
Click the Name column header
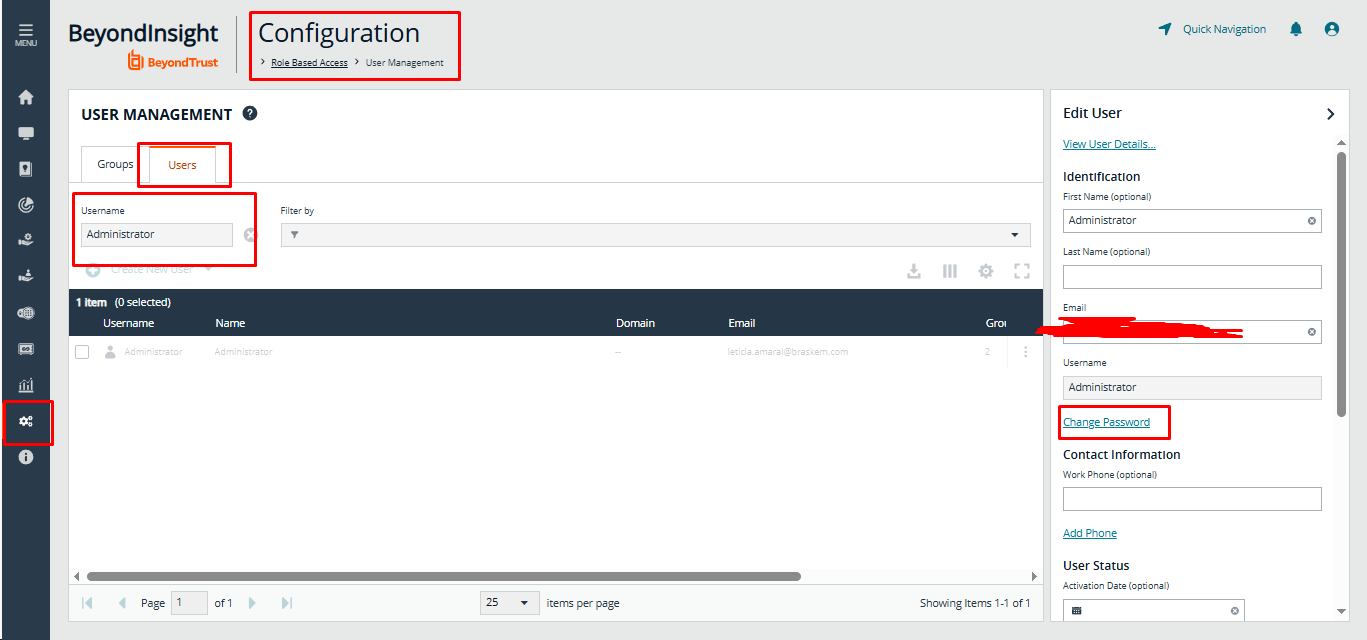point(230,323)
